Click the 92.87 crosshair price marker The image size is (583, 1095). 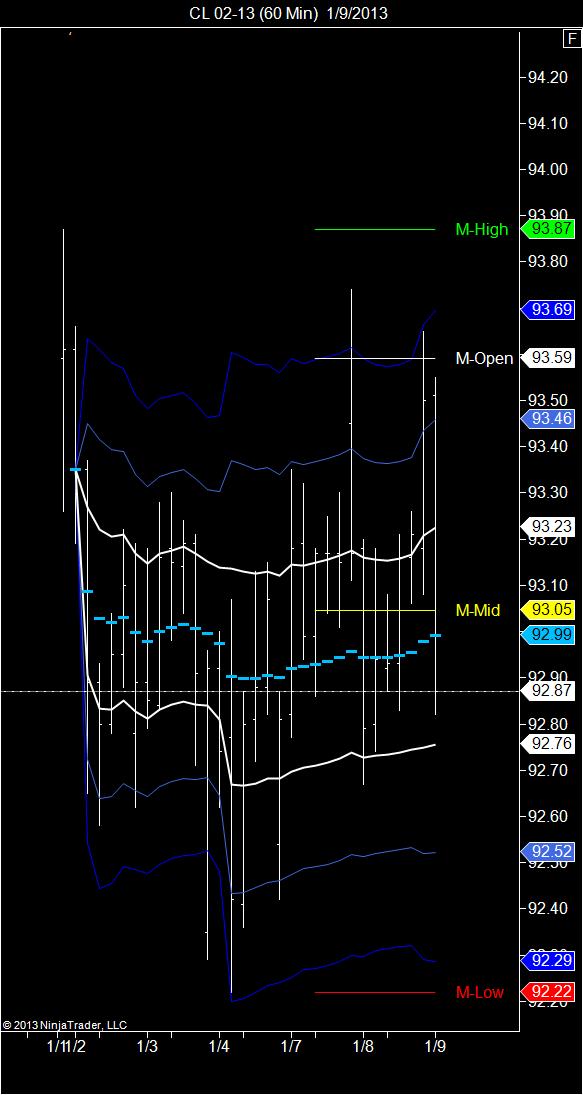548,691
